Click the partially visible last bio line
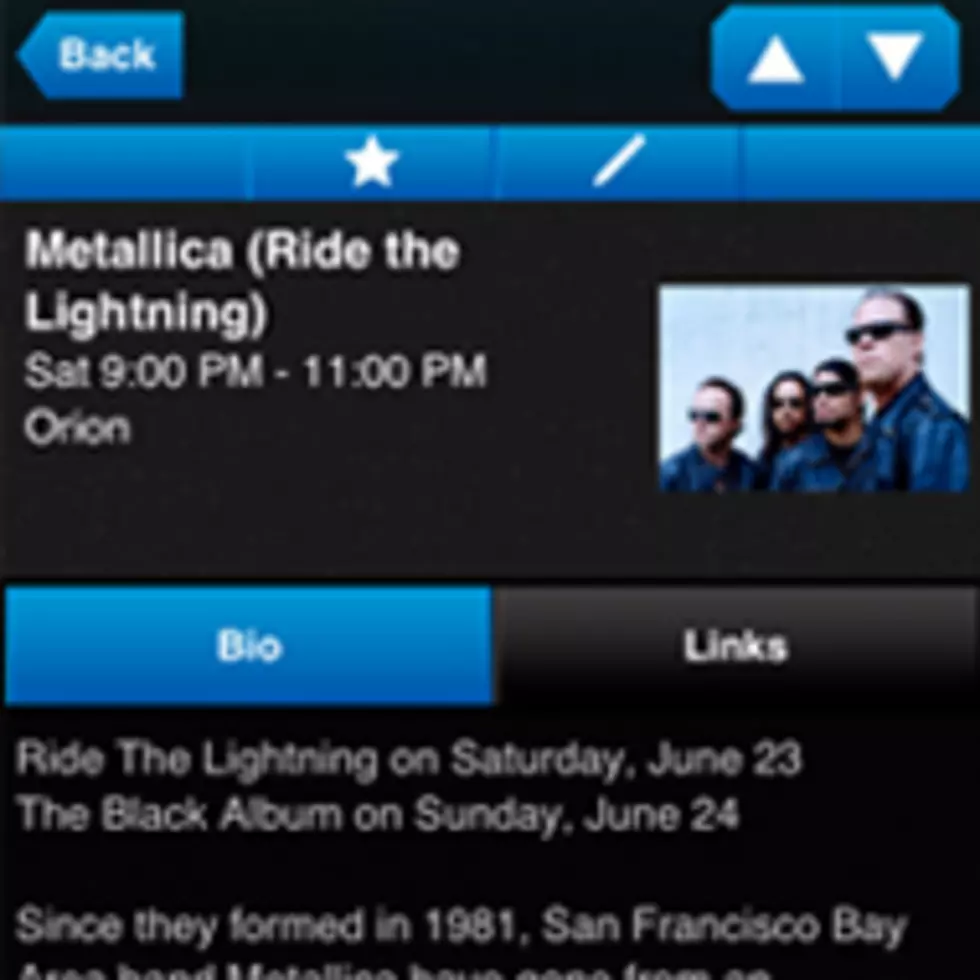Image resolution: width=980 pixels, height=980 pixels. click(395, 972)
